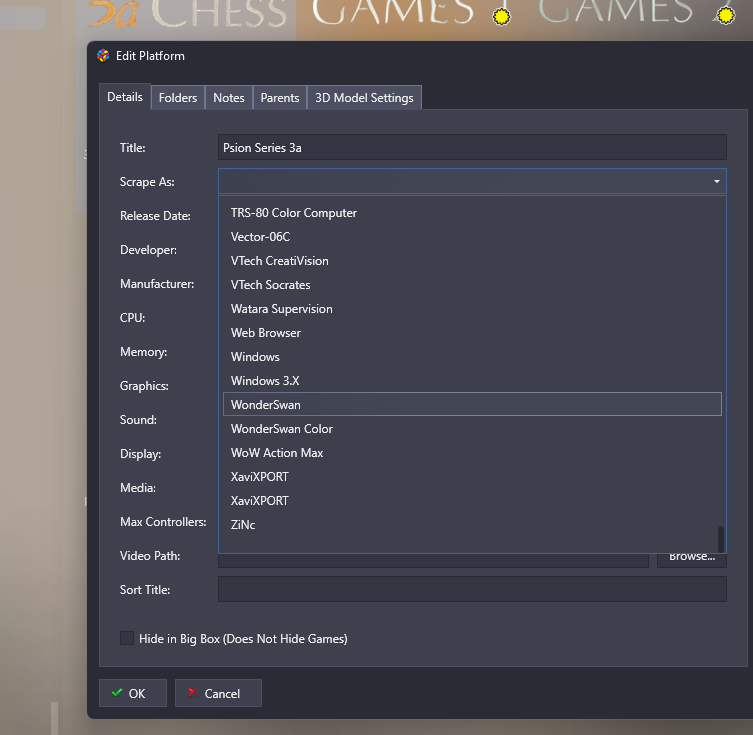Image resolution: width=753 pixels, height=735 pixels.
Task: Select TRS-80 Color Computer from list
Action: [x=472, y=213]
